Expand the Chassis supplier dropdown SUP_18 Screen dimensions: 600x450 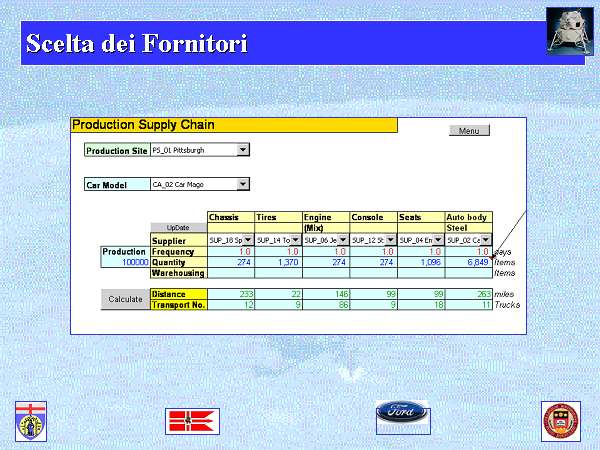point(248,240)
